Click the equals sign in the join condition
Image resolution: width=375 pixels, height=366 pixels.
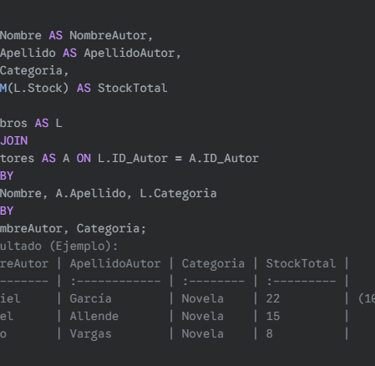(178, 158)
